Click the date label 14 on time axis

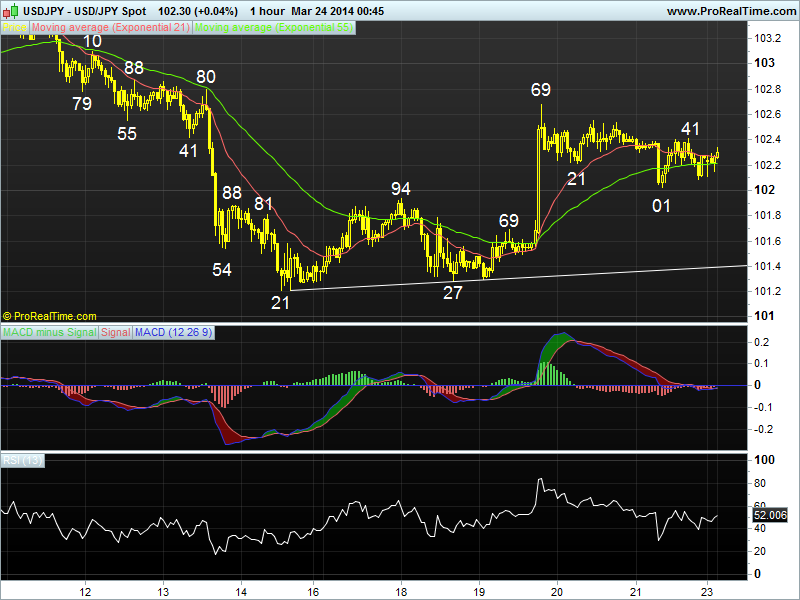tap(241, 592)
